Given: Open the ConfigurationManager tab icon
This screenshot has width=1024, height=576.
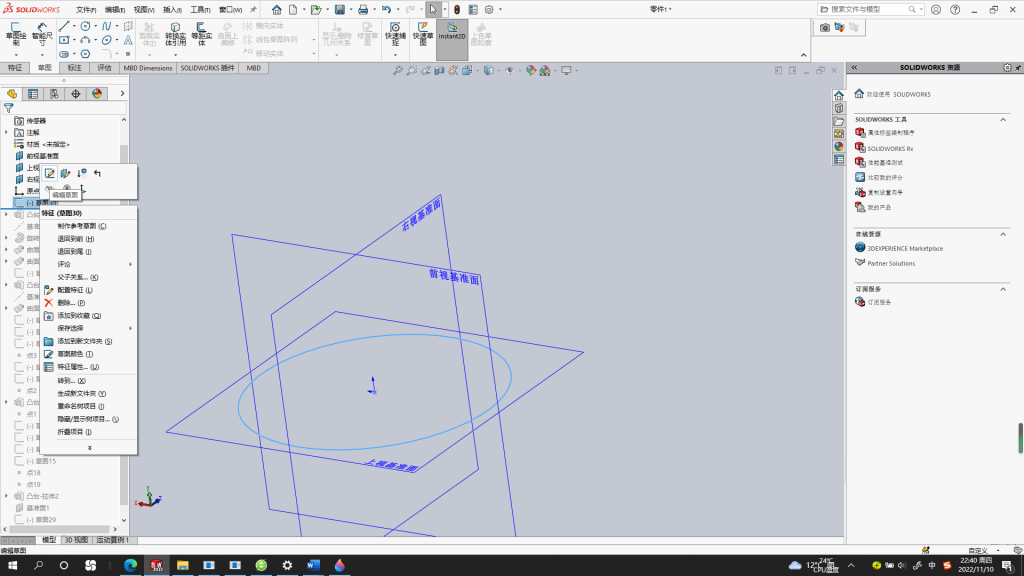Looking at the screenshot, I should [x=54, y=94].
